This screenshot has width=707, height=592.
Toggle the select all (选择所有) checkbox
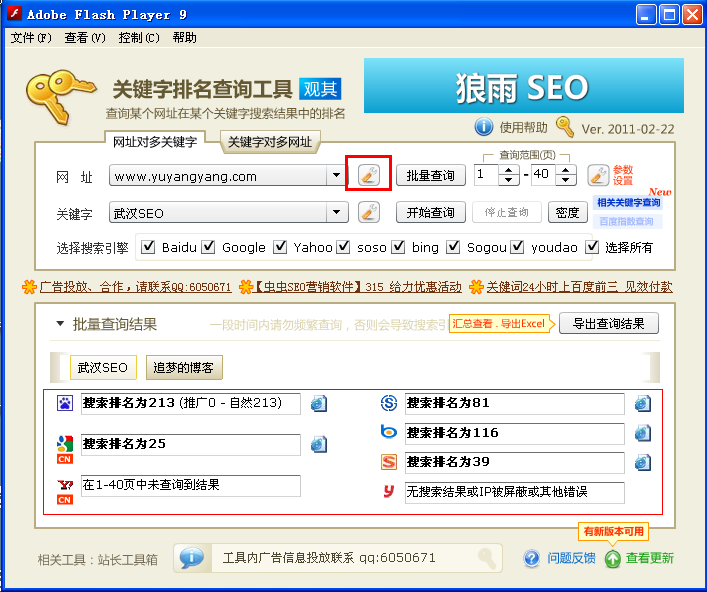point(592,247)
